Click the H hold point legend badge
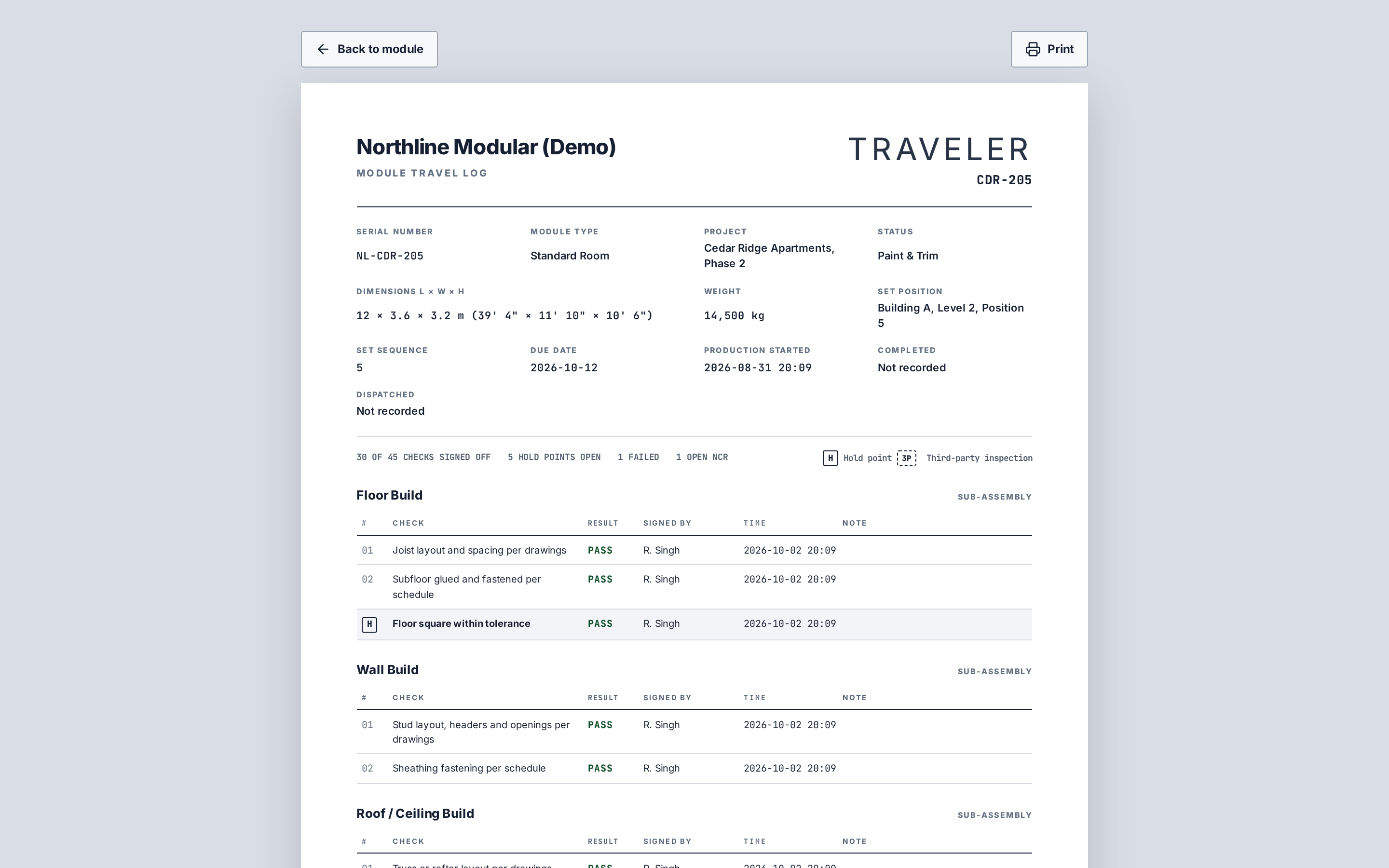 click(x=830, y=458)
